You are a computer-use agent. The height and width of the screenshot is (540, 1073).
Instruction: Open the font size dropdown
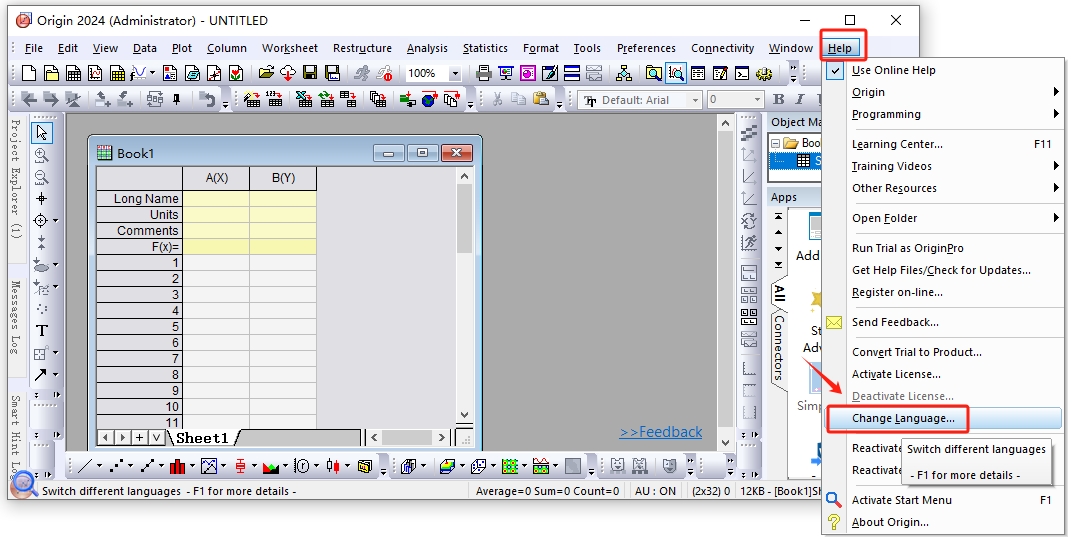tap(757, 100)
